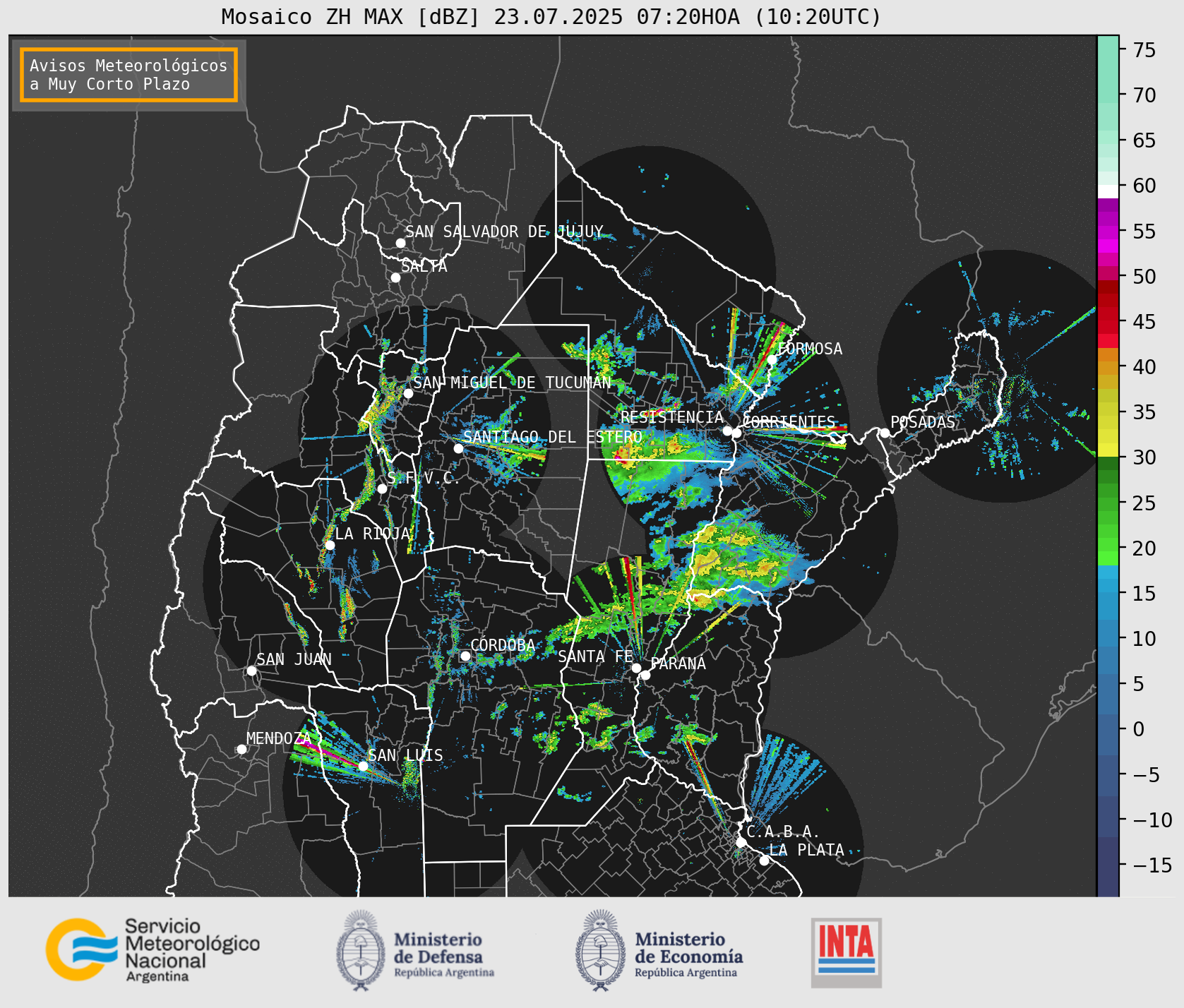This screenshot has height=1008, width=1184.
Task: Click the INTA logo
Action: pyautogui.click(x=847, y=952)
